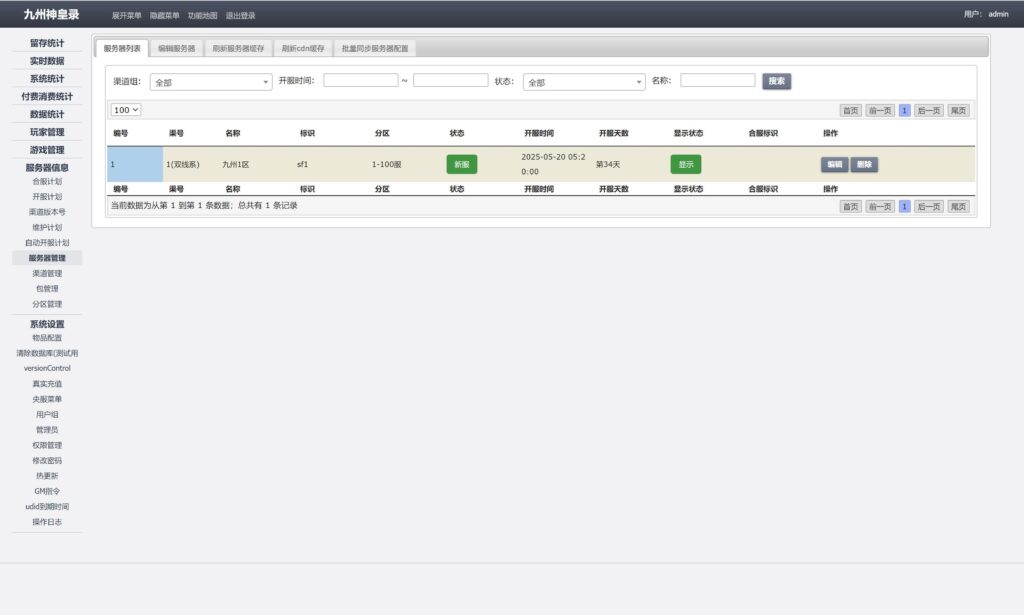Switch to the 刷新服务器缓存 tab
Screen dimensions: 1024x615
pos(238,48)
